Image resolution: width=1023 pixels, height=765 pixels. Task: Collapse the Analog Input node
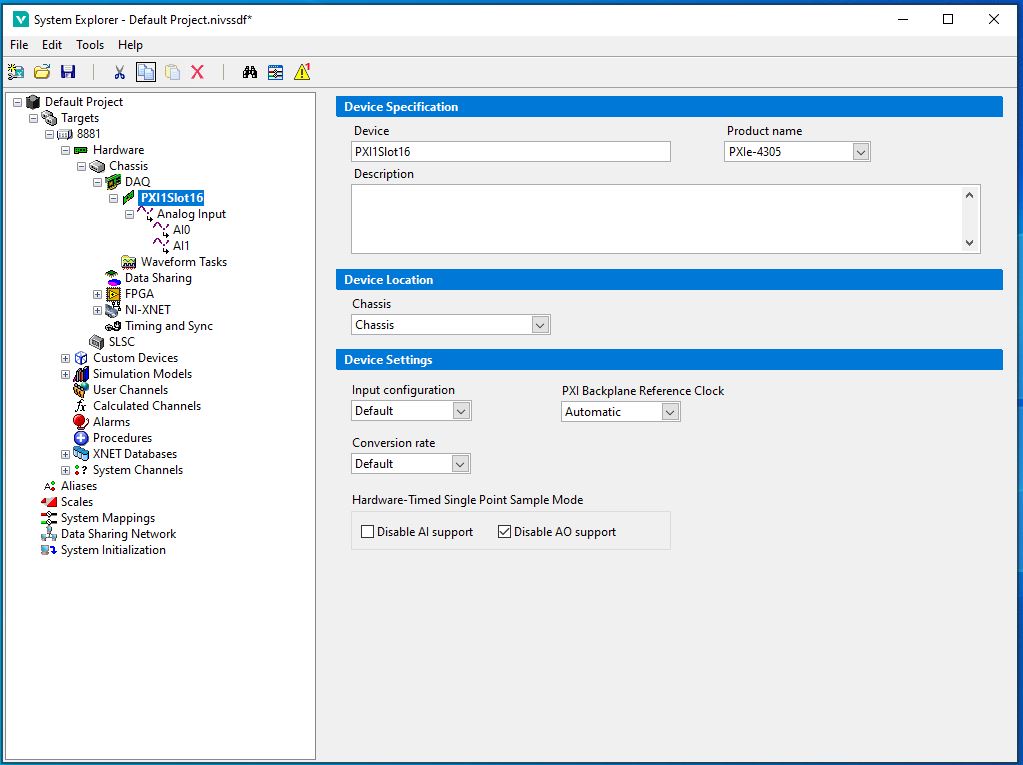click(x=129, y=214)
